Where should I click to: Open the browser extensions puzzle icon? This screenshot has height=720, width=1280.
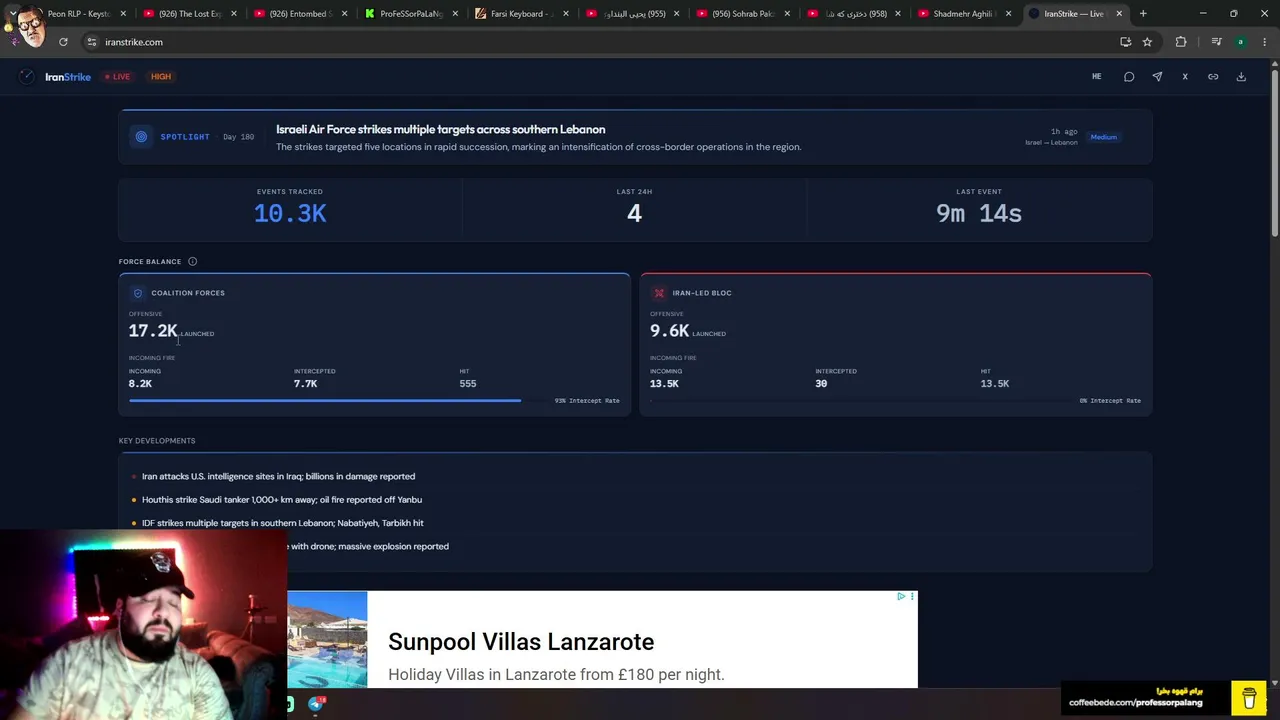click(x=1181, y=42)
